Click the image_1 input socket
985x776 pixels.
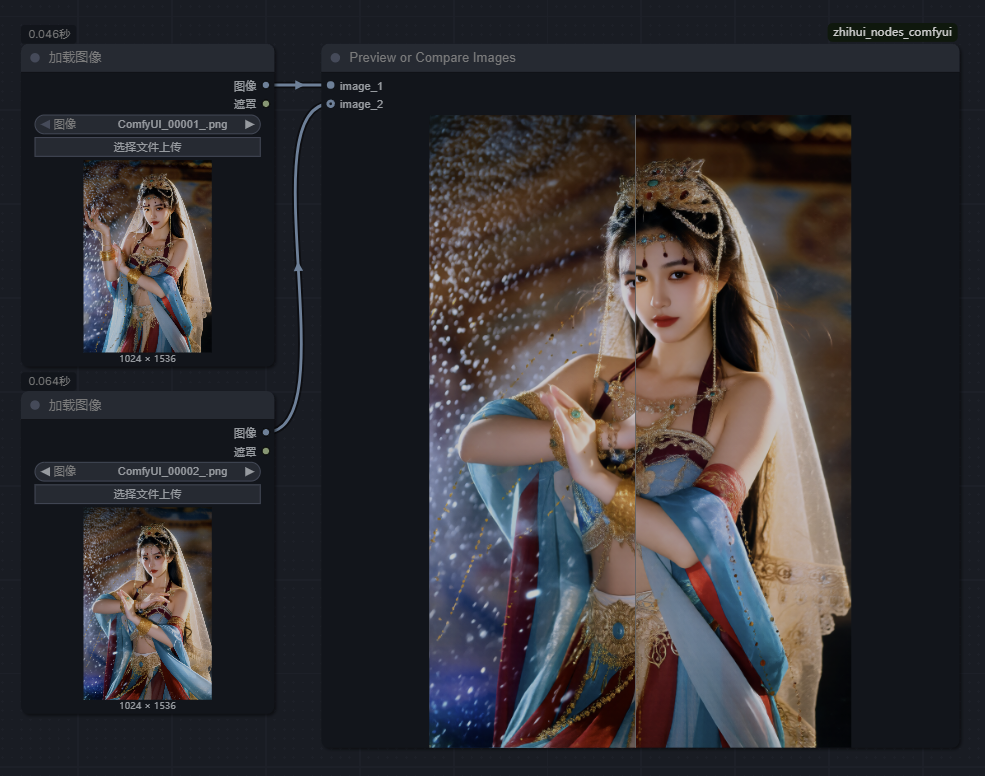[x=330, y=85]
